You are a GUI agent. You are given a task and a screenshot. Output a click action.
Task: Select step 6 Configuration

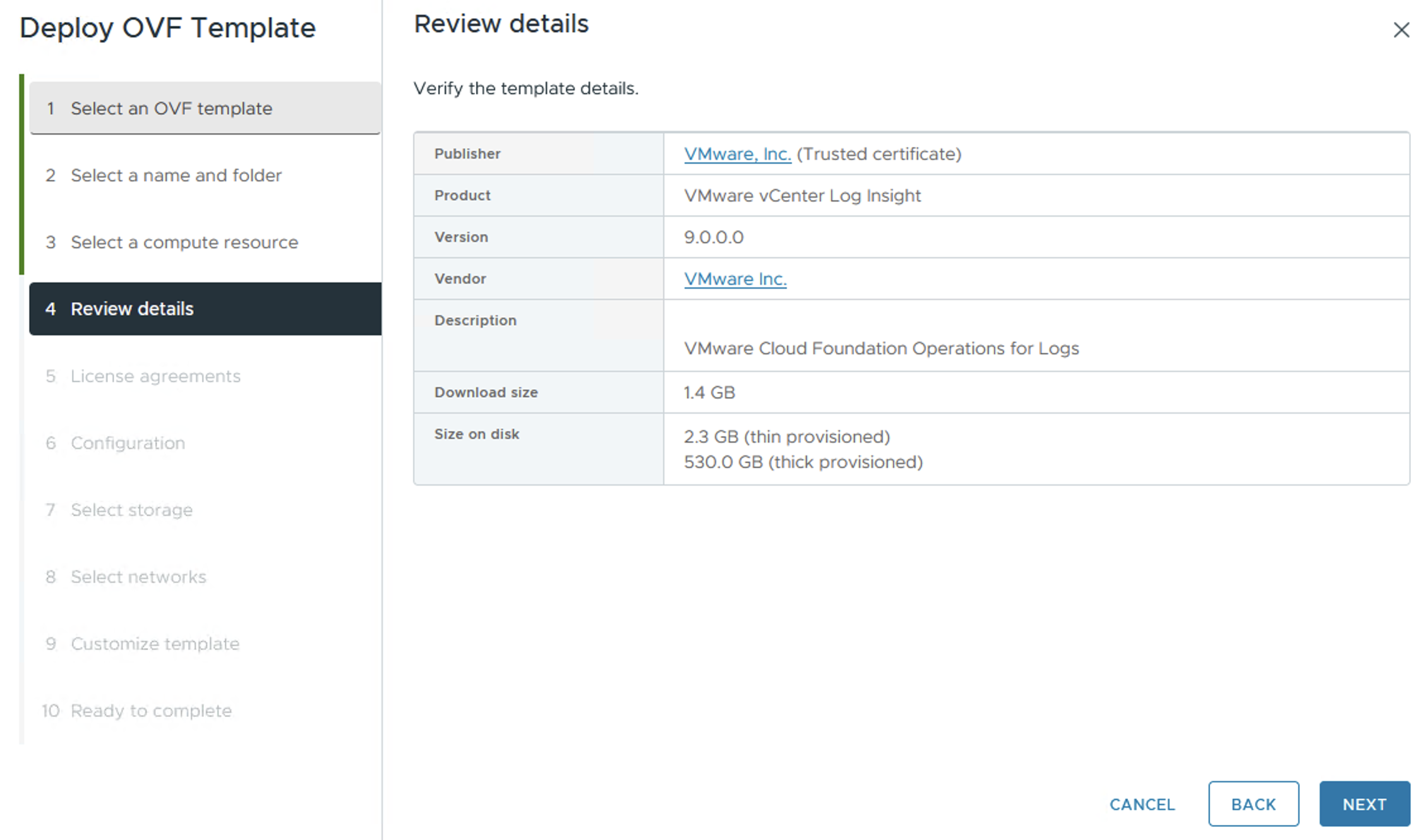click(128, 443)
